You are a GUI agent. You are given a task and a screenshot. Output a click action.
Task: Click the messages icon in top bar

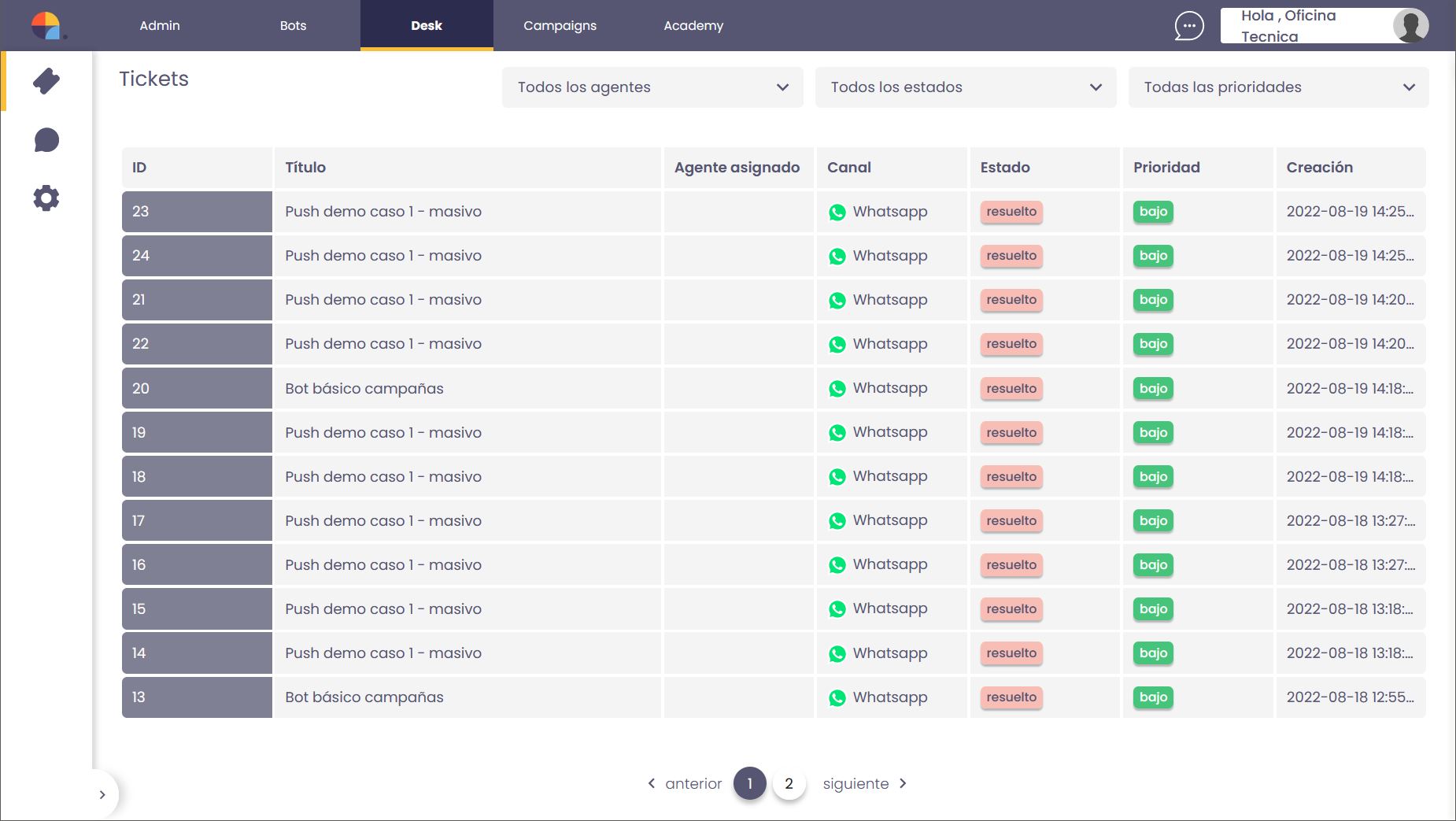coord(1188,26)
